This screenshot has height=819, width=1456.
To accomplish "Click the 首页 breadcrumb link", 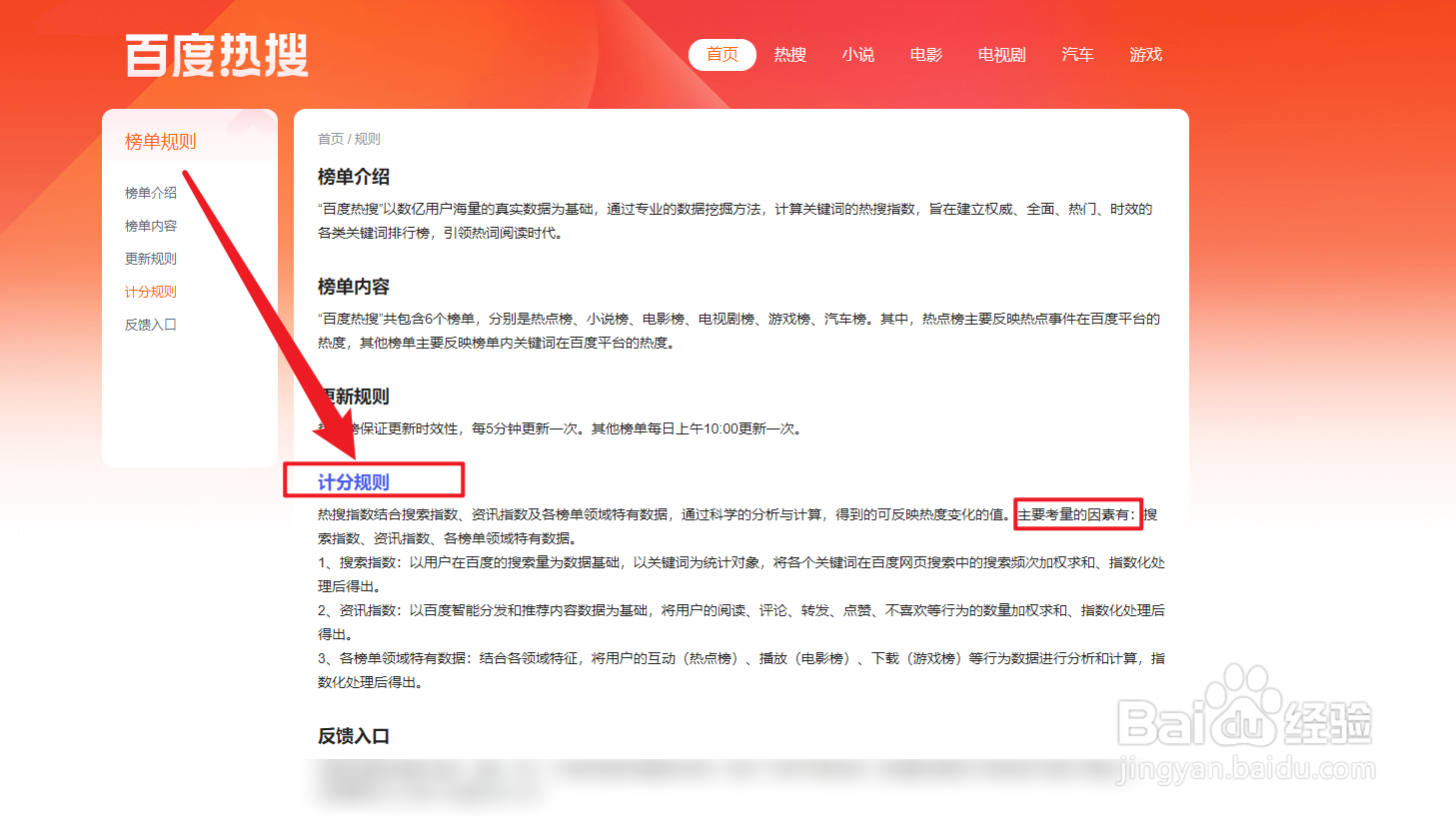I will tap(331, 139).
